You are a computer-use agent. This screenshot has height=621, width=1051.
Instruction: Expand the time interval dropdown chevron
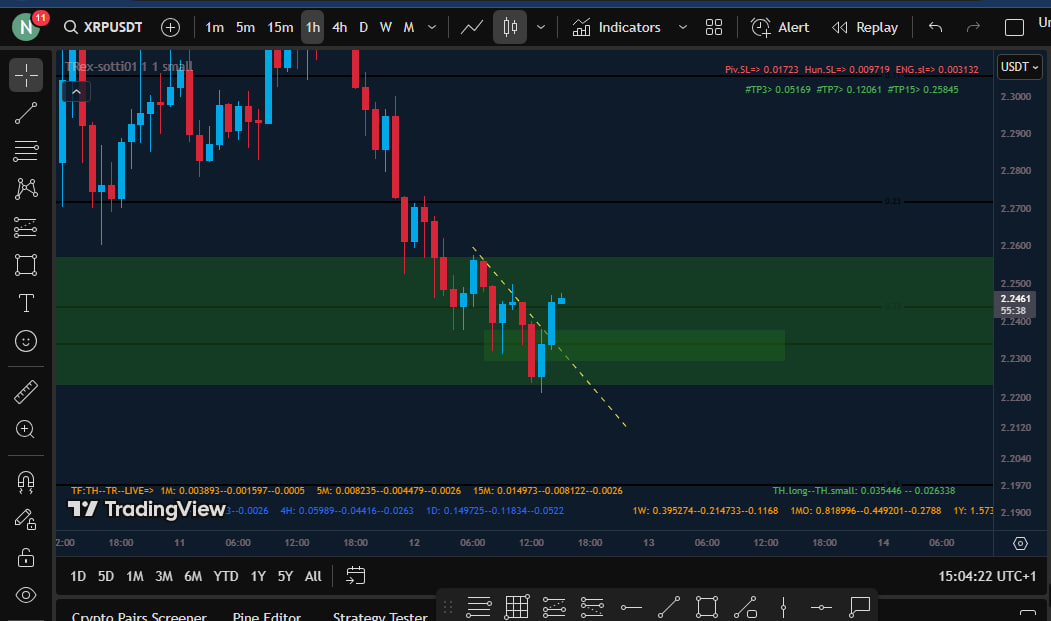[x=431, y=27]
